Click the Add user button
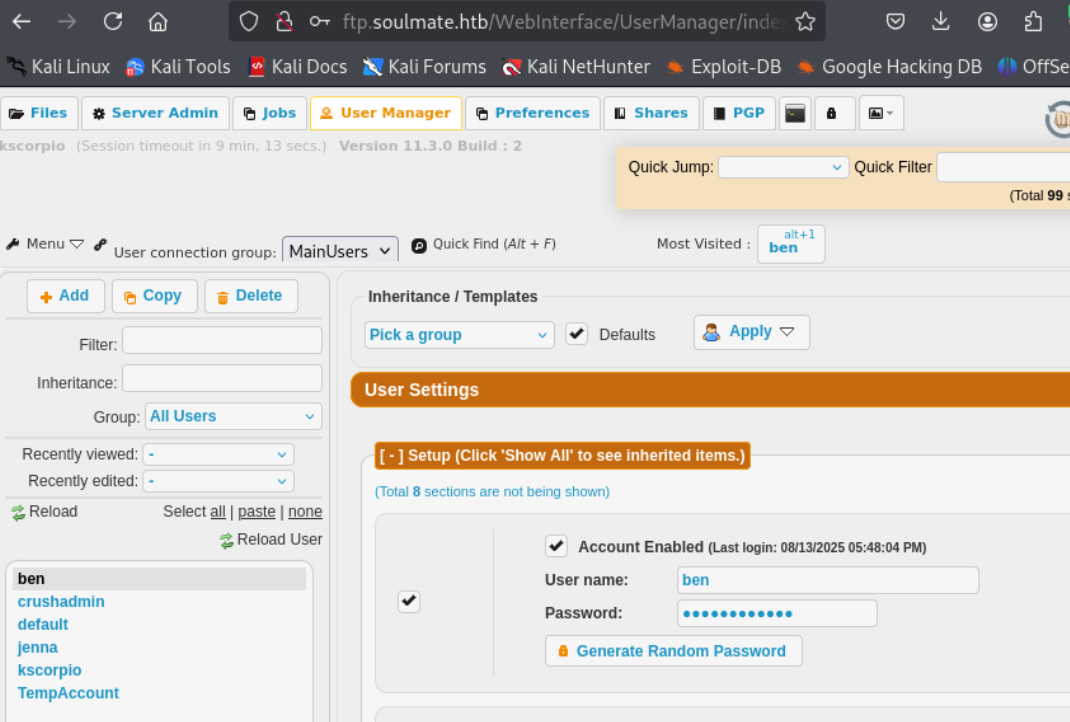The width and height of the screenshot is (1070, 722). (65, 296)
